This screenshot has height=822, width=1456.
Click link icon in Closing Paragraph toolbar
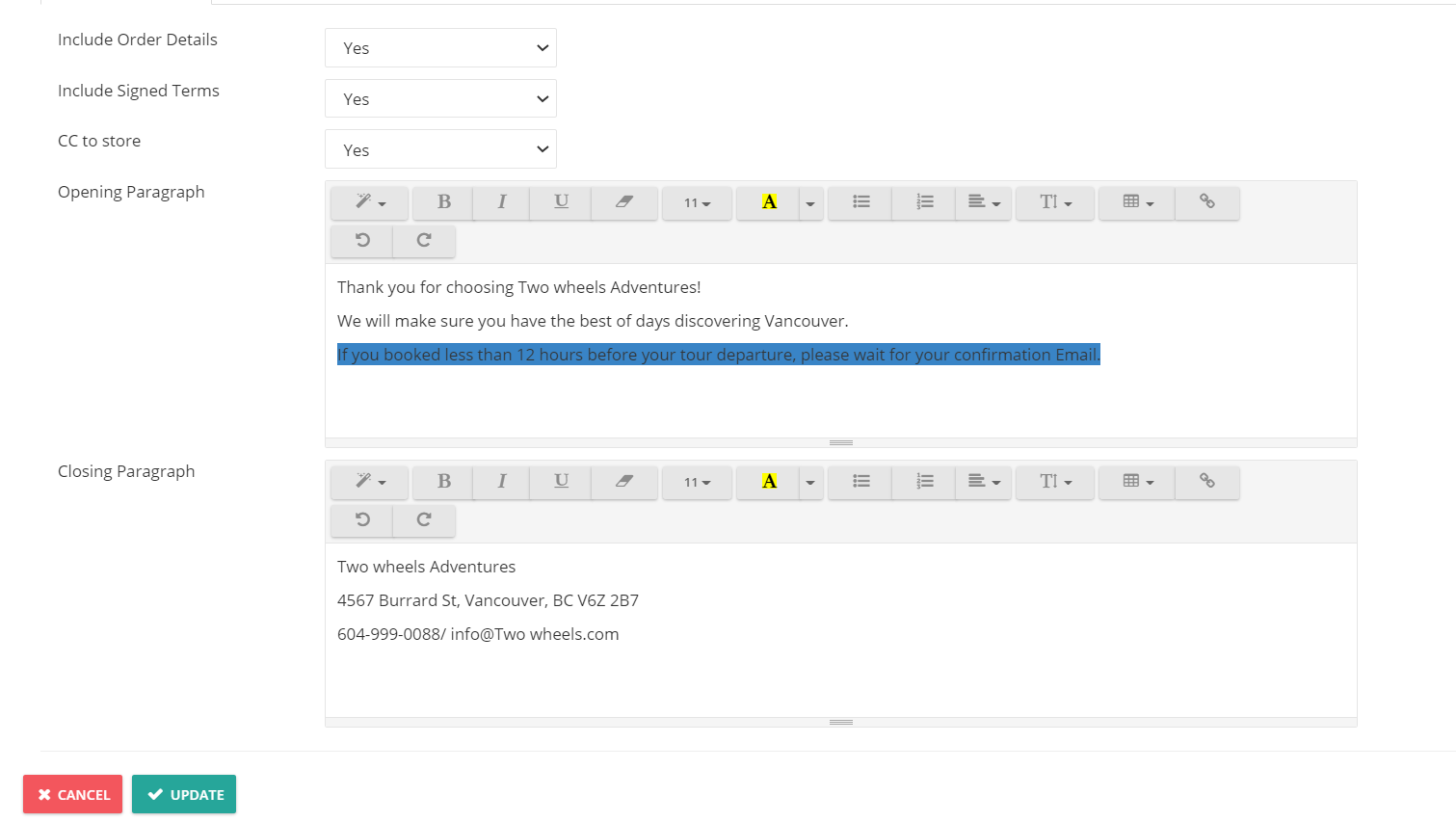(x=1206, y=482)
